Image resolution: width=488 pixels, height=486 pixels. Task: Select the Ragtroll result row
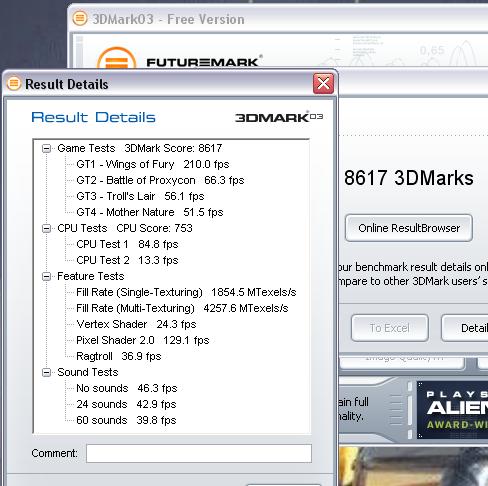point(119,356)
